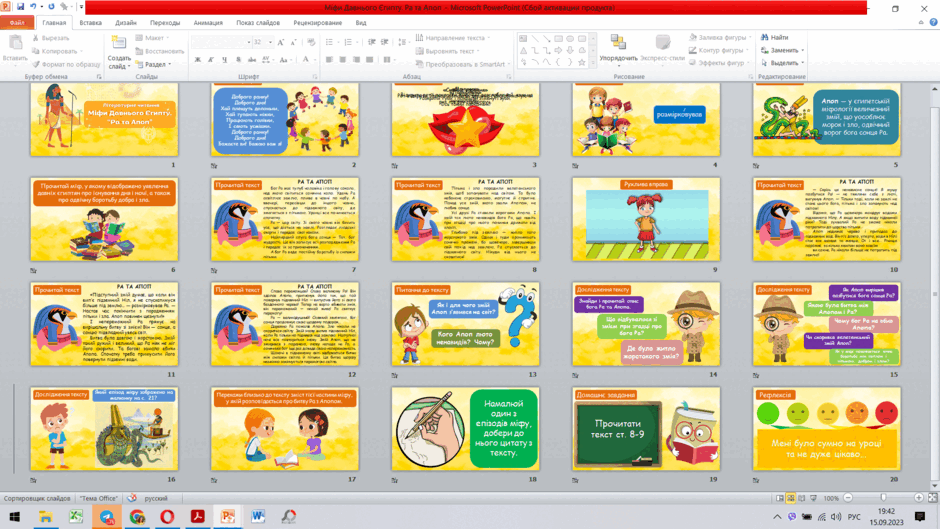
Task: Click русский language in status bar
Action: coord(156,498)
